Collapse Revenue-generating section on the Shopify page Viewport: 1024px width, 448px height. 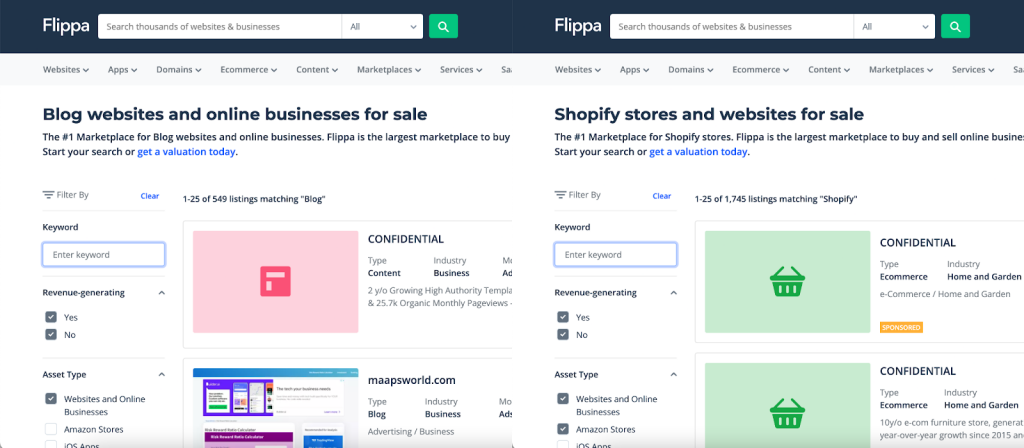coord(674,293)
